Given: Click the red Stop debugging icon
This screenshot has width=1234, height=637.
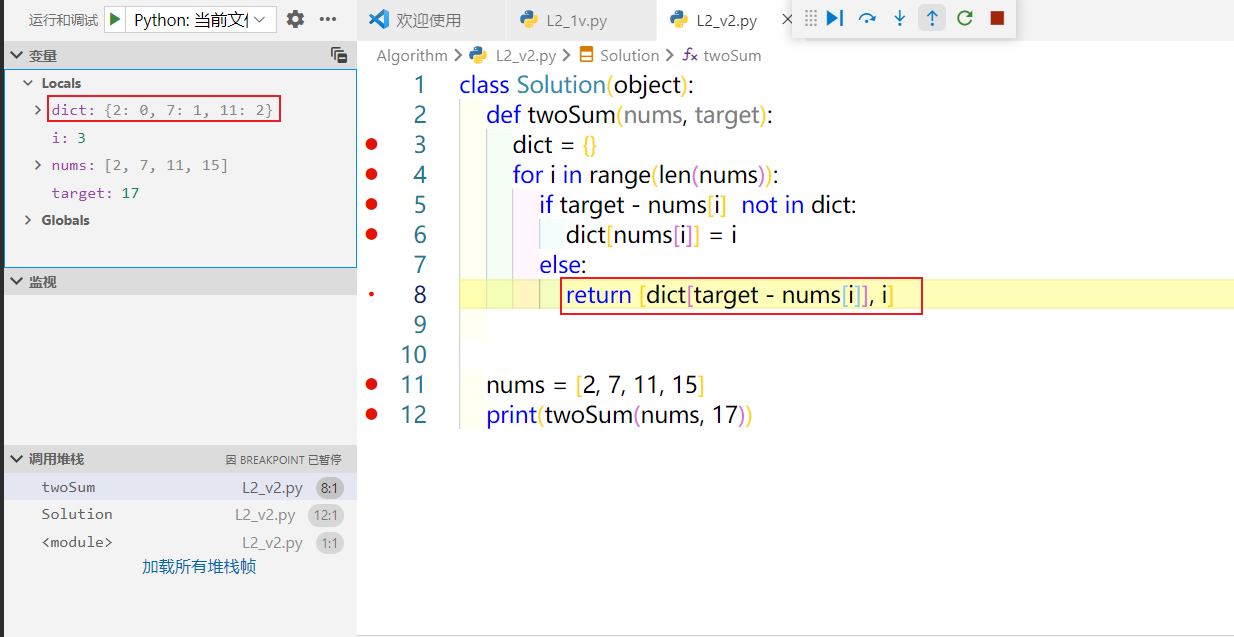Looking at the screenshot, I should point(996,18).
